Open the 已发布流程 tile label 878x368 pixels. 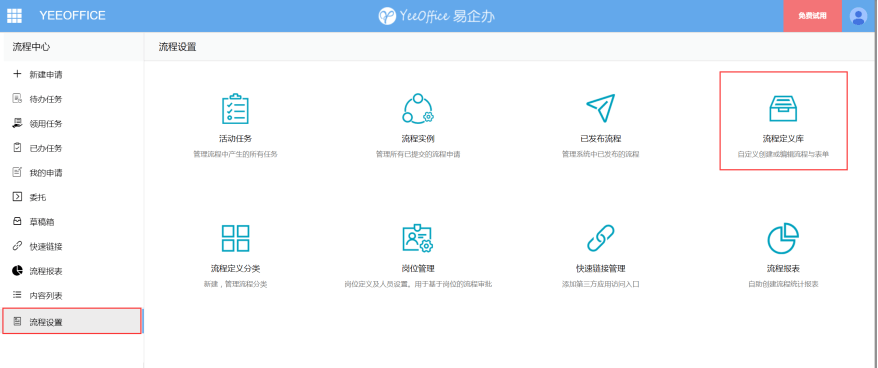(600, 138)
